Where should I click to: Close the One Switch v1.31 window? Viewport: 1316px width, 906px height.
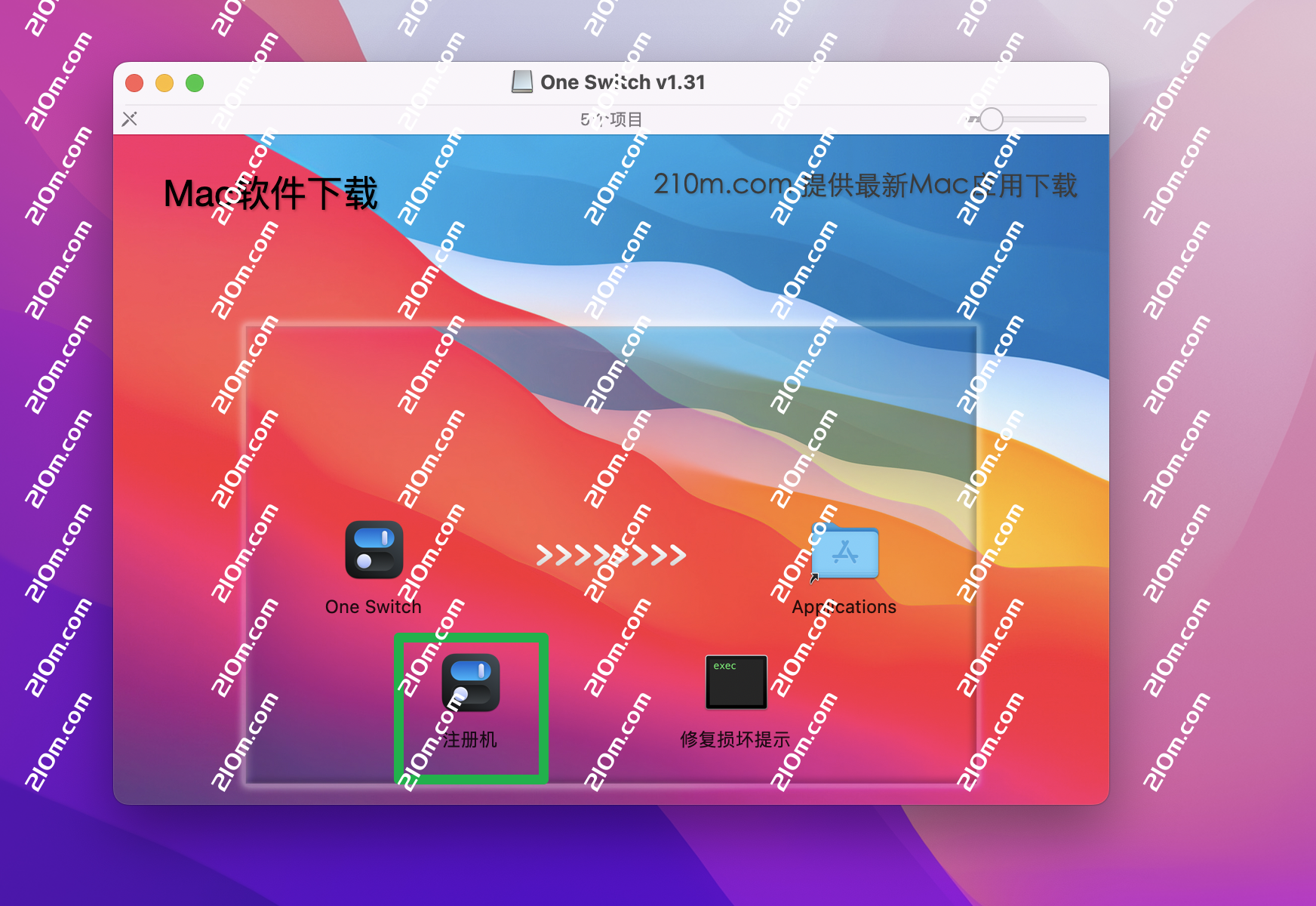(x=134, y=83)
